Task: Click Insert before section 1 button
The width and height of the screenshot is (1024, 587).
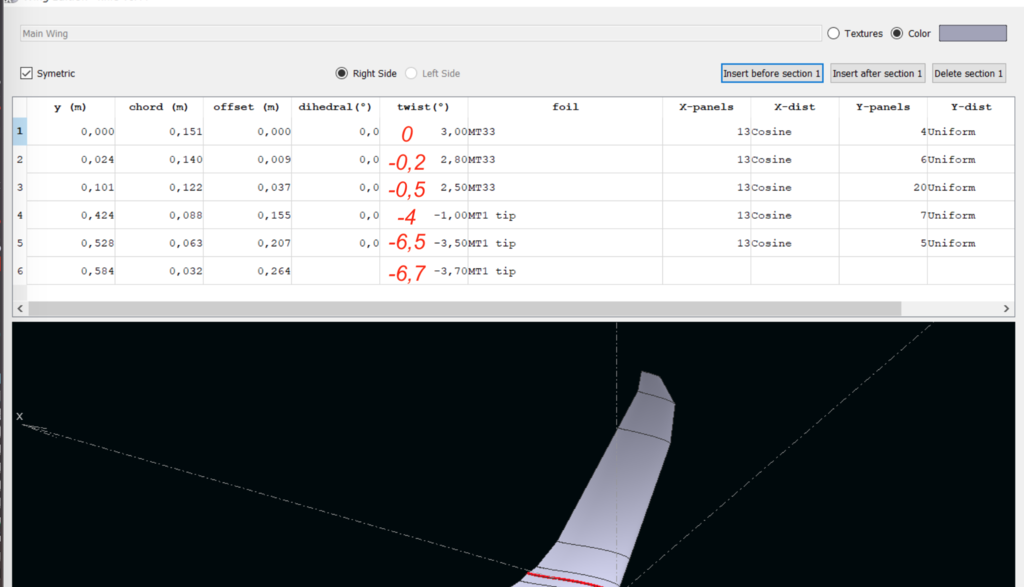Action: [x=771, y=73]
